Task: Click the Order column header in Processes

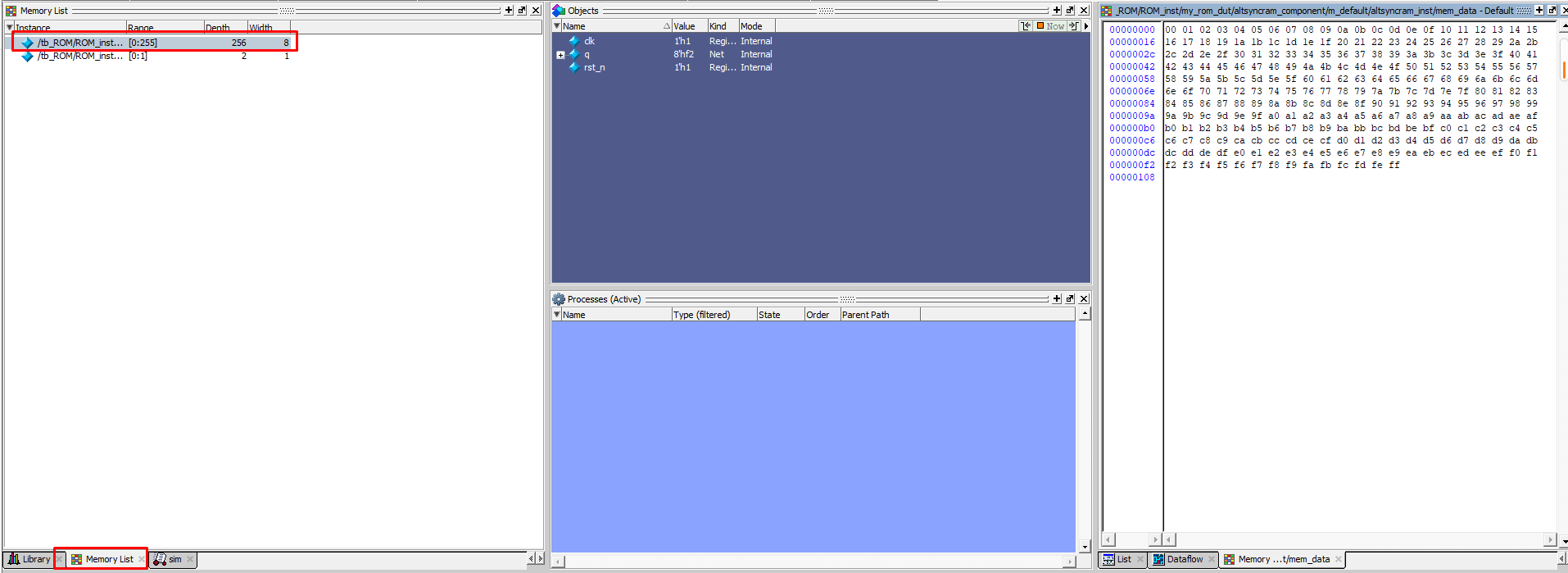Action: (822, 315)
